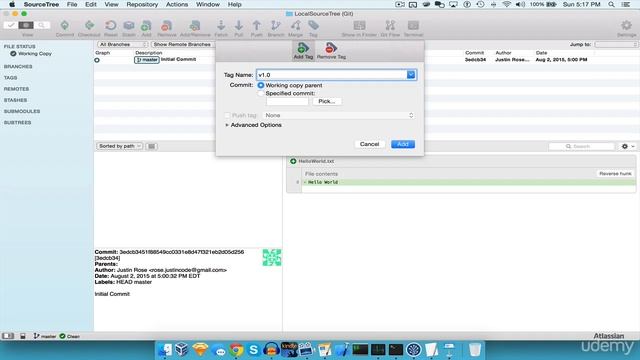Open the Settings gear in toolbar
The height and width of the screenshot is (360, 640).
point(626,25)
